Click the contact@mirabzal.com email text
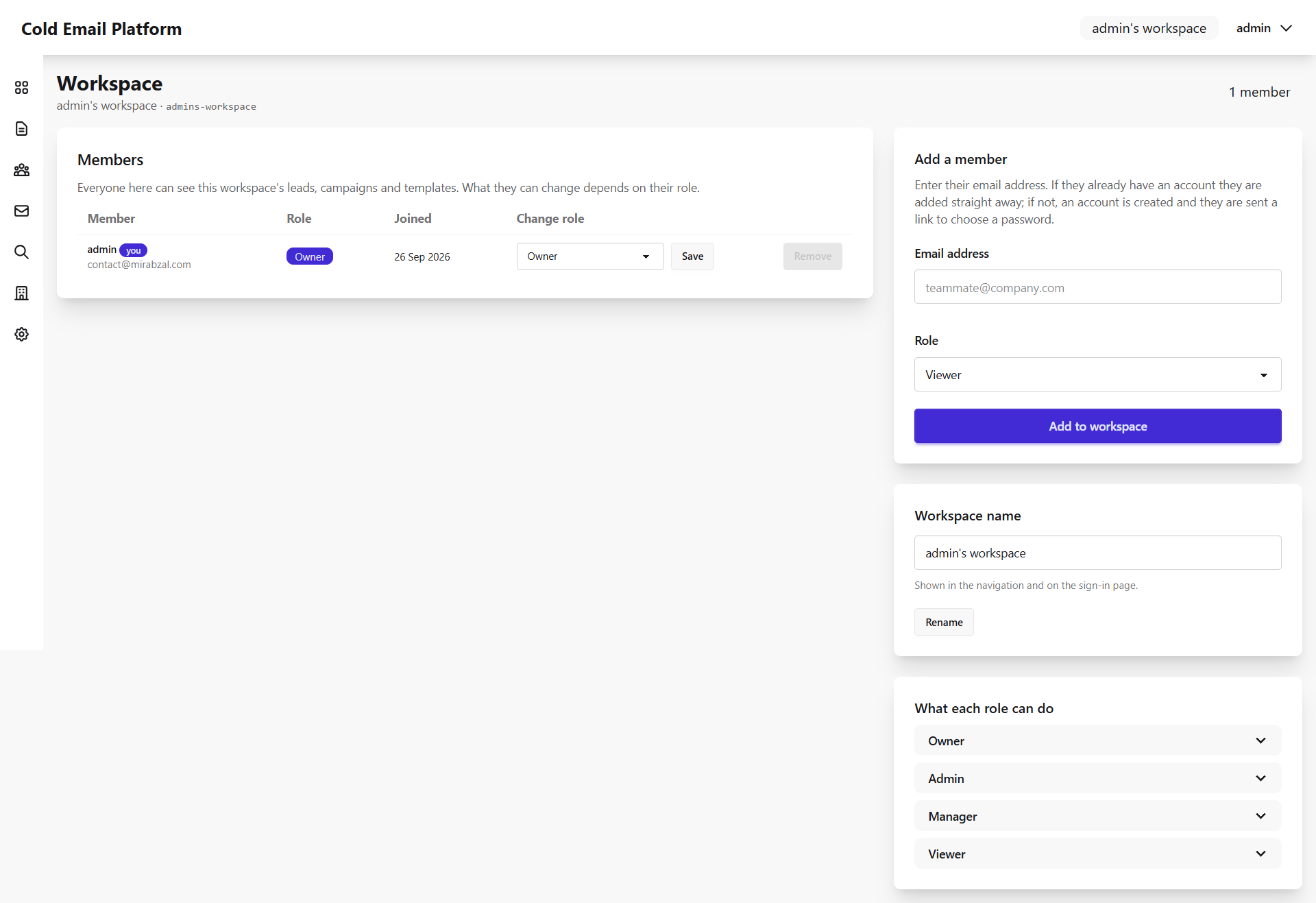Image resolution: width=1316 pixels, height=903 pixels. pyautogui.click(x=139, y=265)
